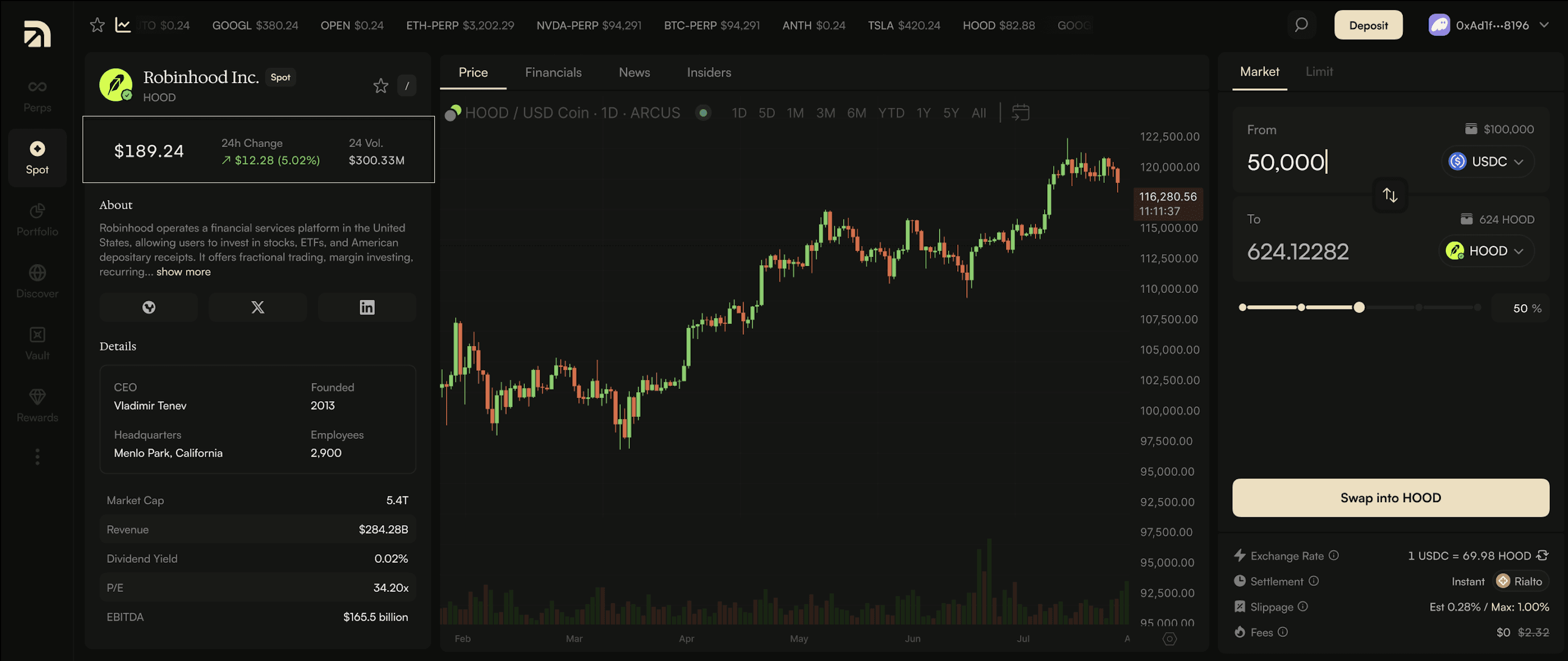Open ETH-PERP ticker in the top bar
This screenshot has width=1568, height=661.
coord(460,26)
